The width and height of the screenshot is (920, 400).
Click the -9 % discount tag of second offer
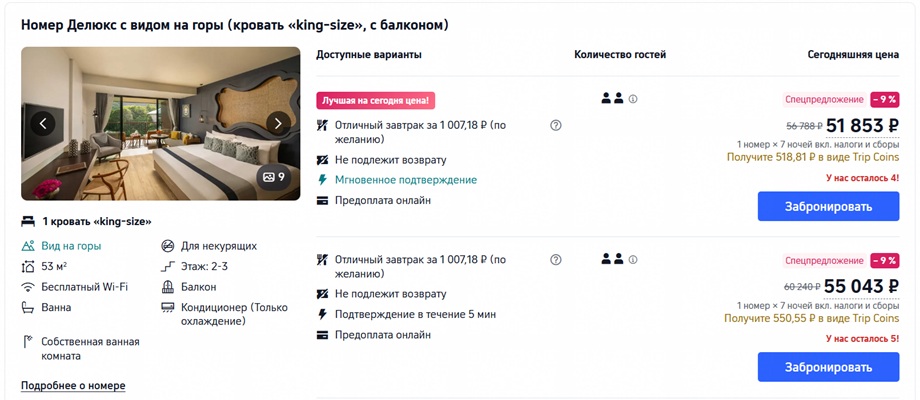884,260
